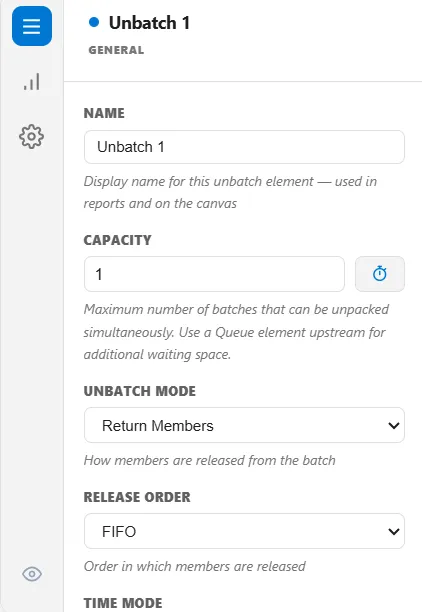Click the UNBATCH MODE label
The height and width of the screenshot is (612, 422).
click(140, 391)
